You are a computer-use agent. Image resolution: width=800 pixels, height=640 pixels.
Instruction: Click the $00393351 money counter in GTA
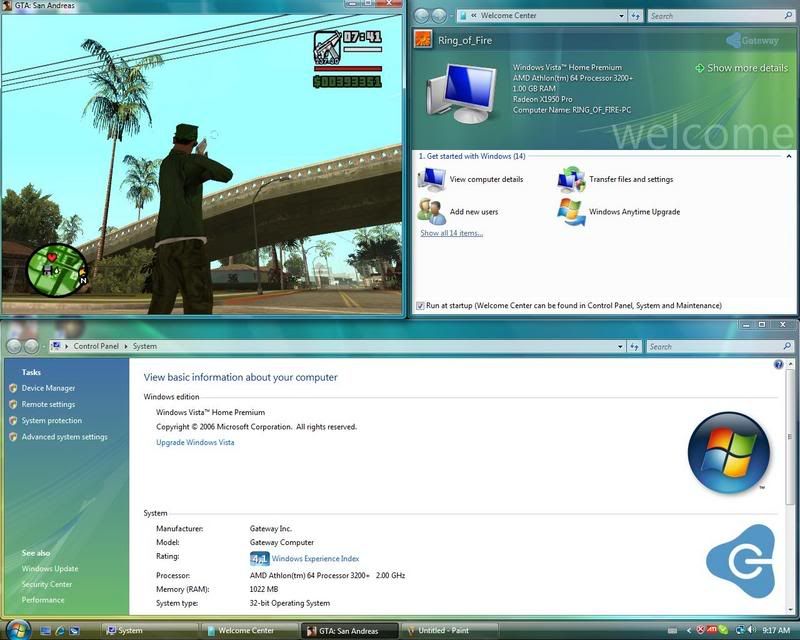coord(347,82)
